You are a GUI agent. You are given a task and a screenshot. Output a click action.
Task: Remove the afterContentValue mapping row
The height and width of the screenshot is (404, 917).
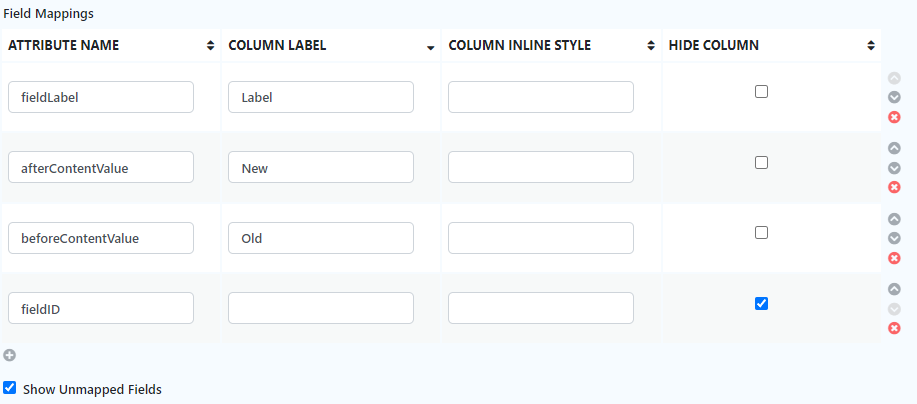point(894,187)
